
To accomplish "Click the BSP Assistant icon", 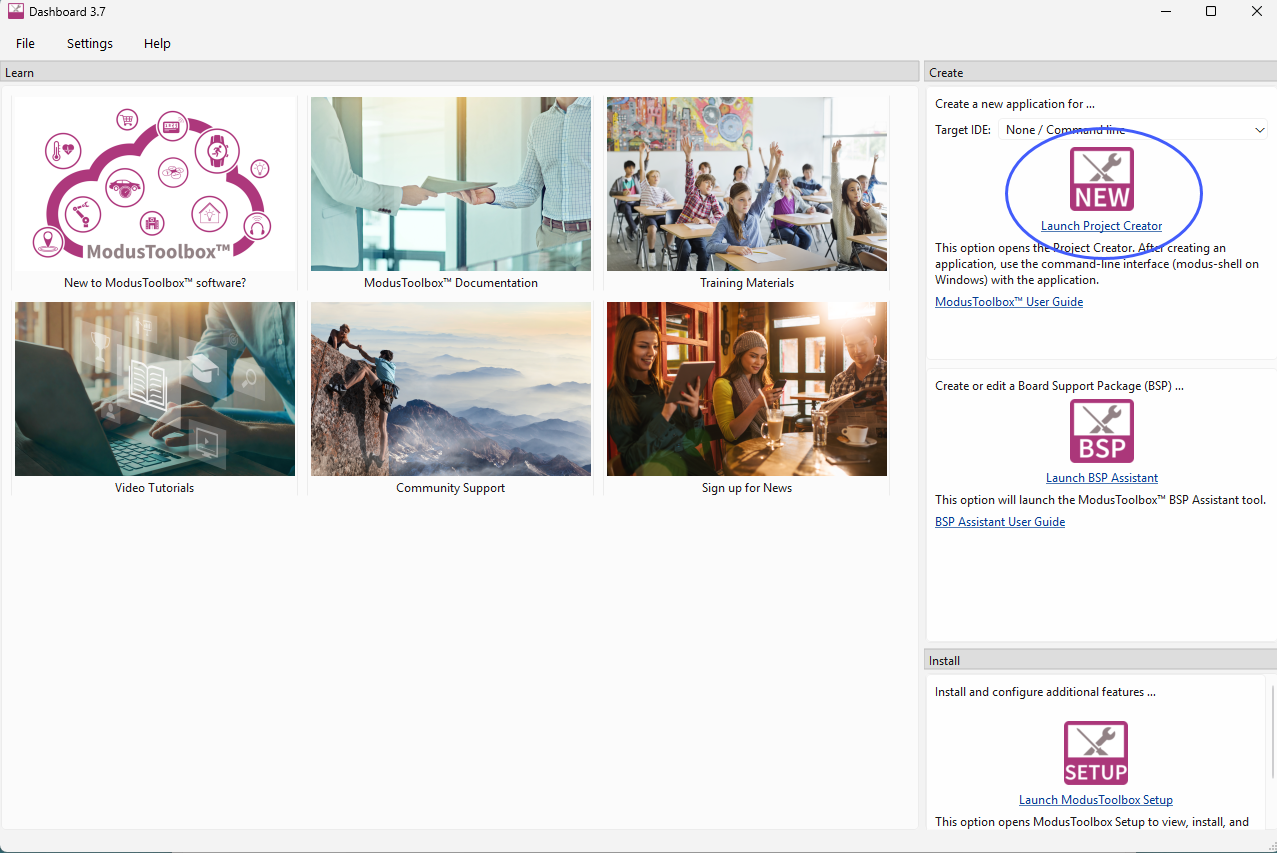I will pyautogui.click(x=1101, y=431).
